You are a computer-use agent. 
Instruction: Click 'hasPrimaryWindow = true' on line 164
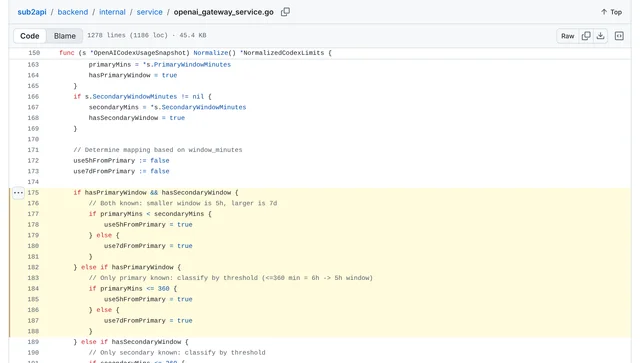point(133,75)
